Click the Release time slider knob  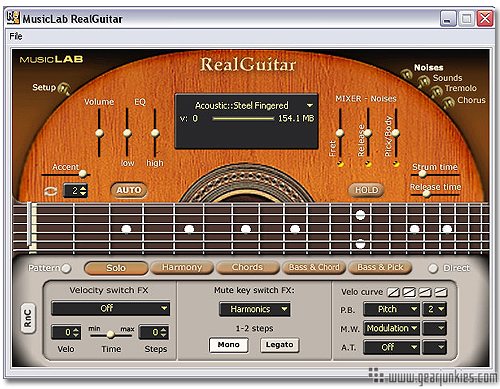[426, 194]
